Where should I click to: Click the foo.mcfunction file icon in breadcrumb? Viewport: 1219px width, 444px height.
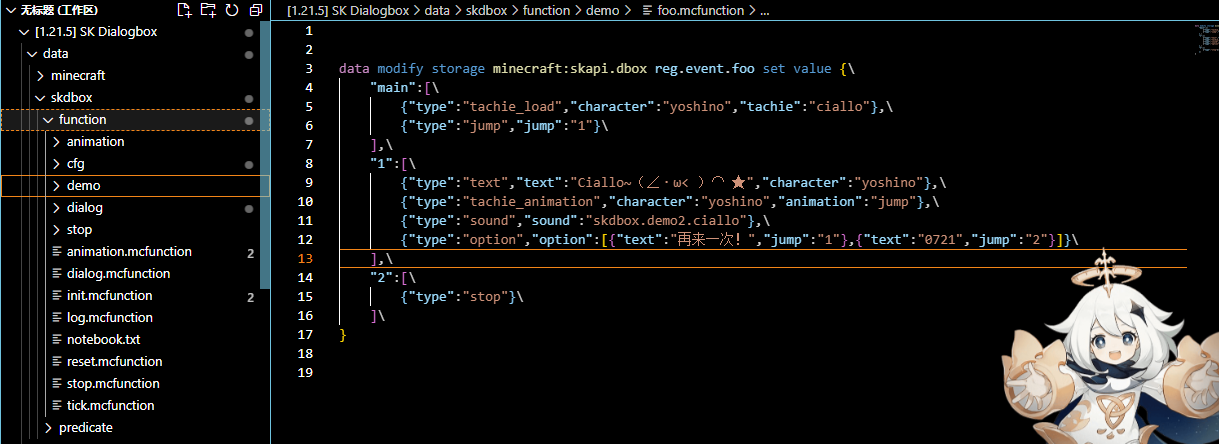(647, 11)
